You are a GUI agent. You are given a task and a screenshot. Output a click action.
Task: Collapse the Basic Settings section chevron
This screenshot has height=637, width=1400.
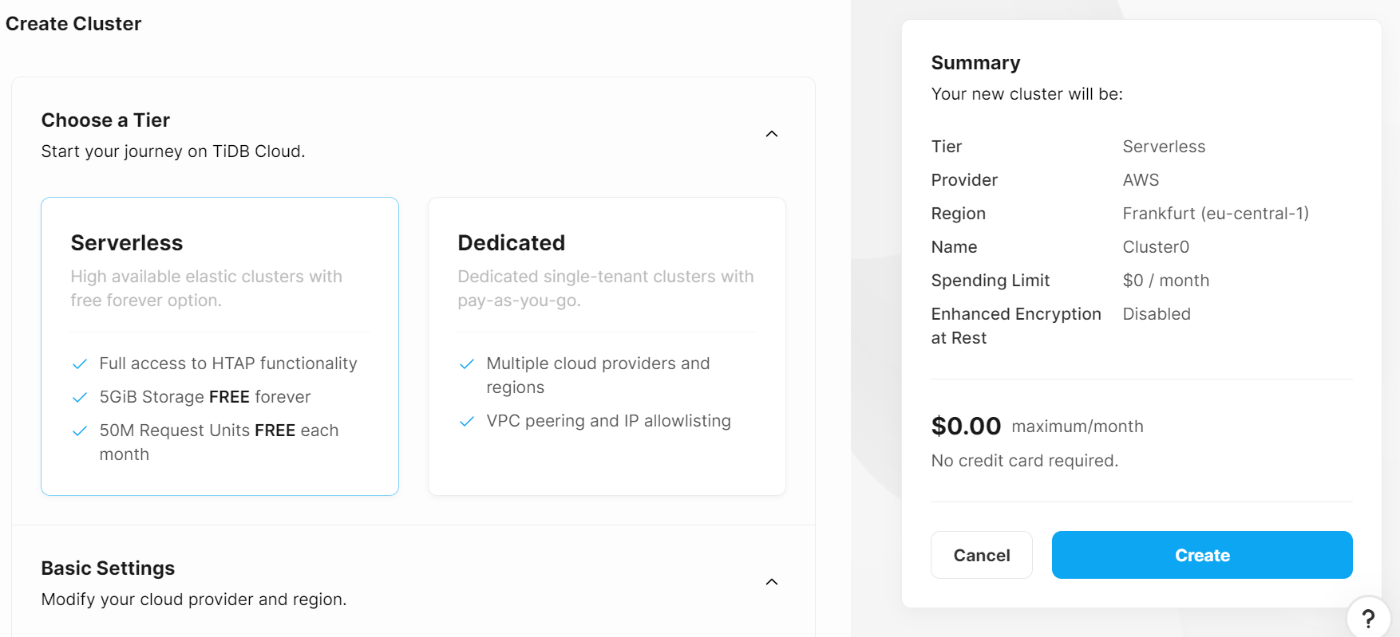tap(771, 582)
